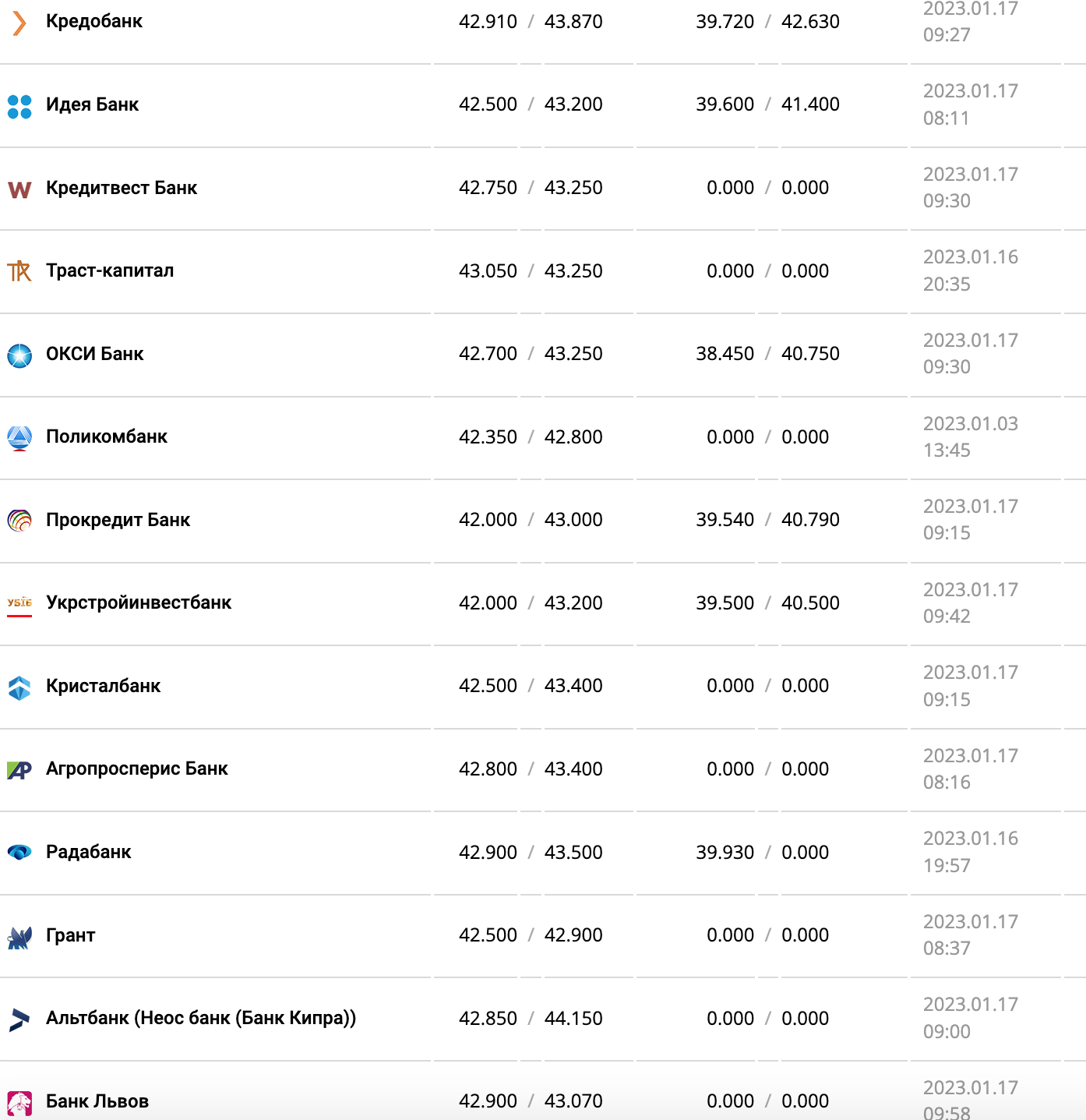Screen dimensions: 1086x1120
Task: Click the Банк Львов pink lion logo
Action: (x=19, y=1104)
